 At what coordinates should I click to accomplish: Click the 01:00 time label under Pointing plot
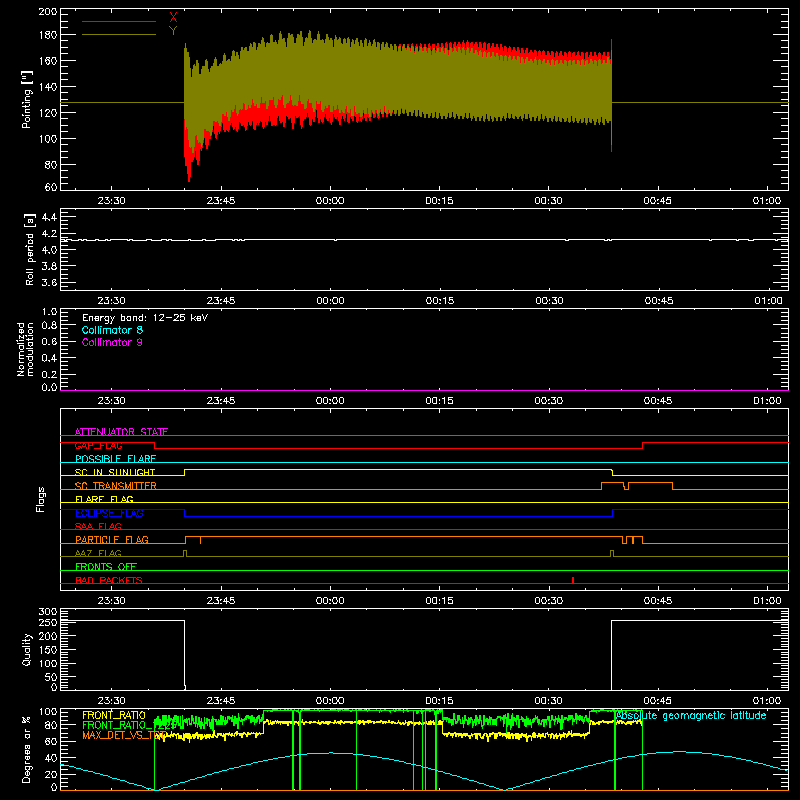coord(767,201)
